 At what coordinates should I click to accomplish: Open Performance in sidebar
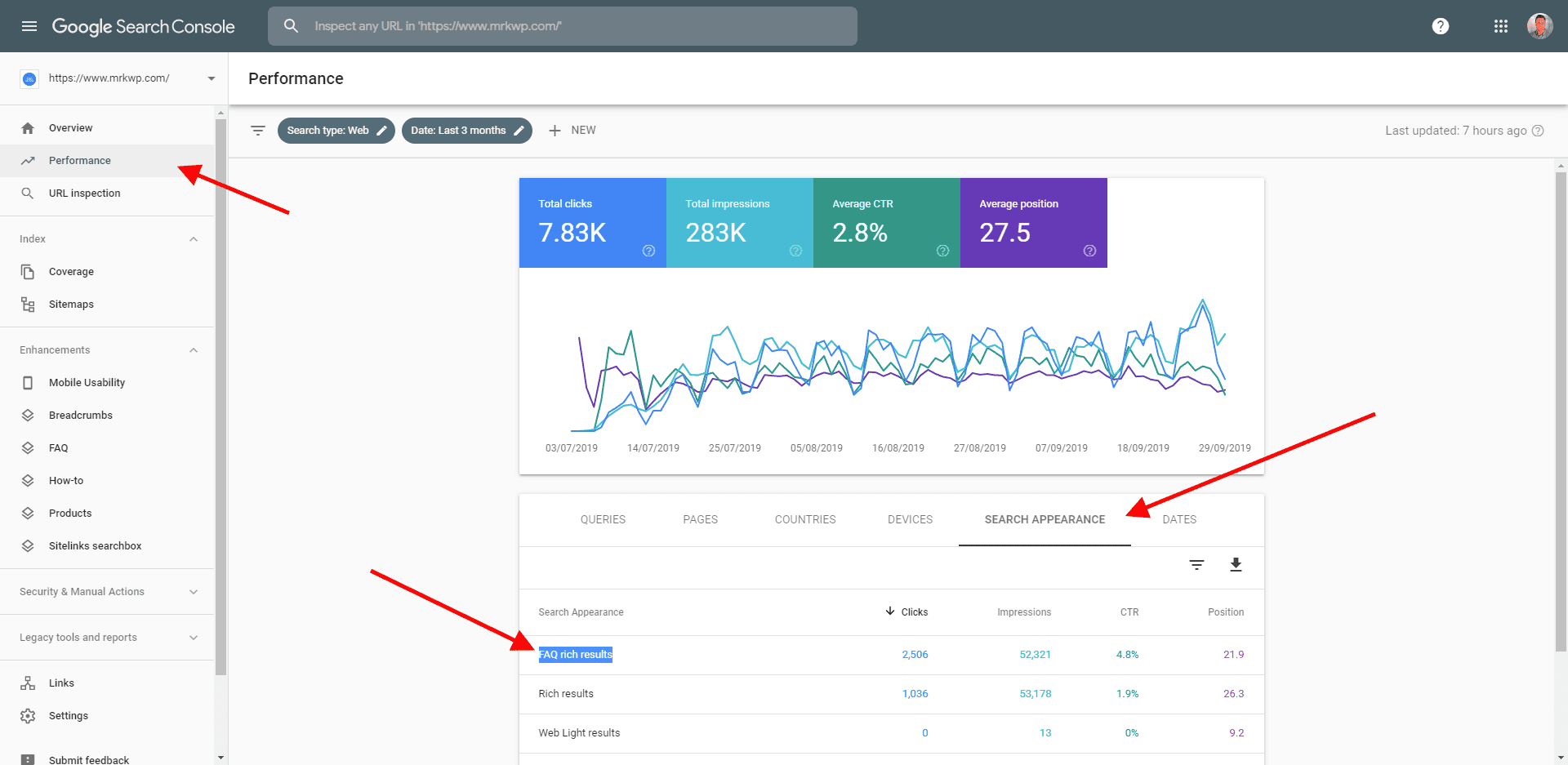pos(106,161)
